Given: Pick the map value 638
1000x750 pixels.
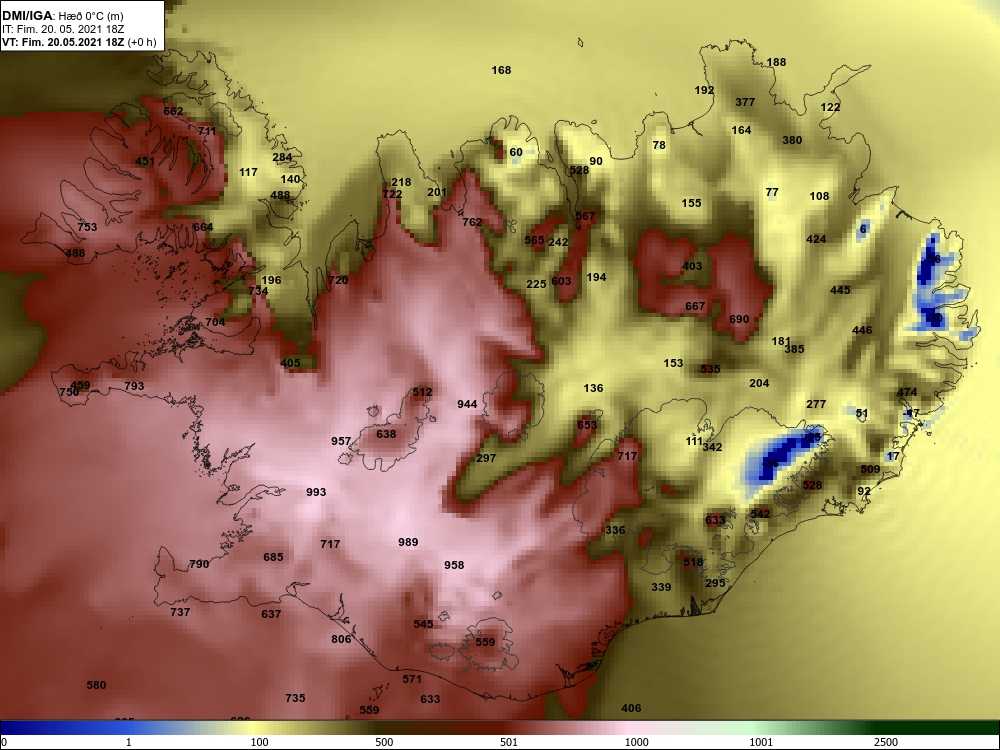Looking at the screenshot, I should (x=386, y=434).
